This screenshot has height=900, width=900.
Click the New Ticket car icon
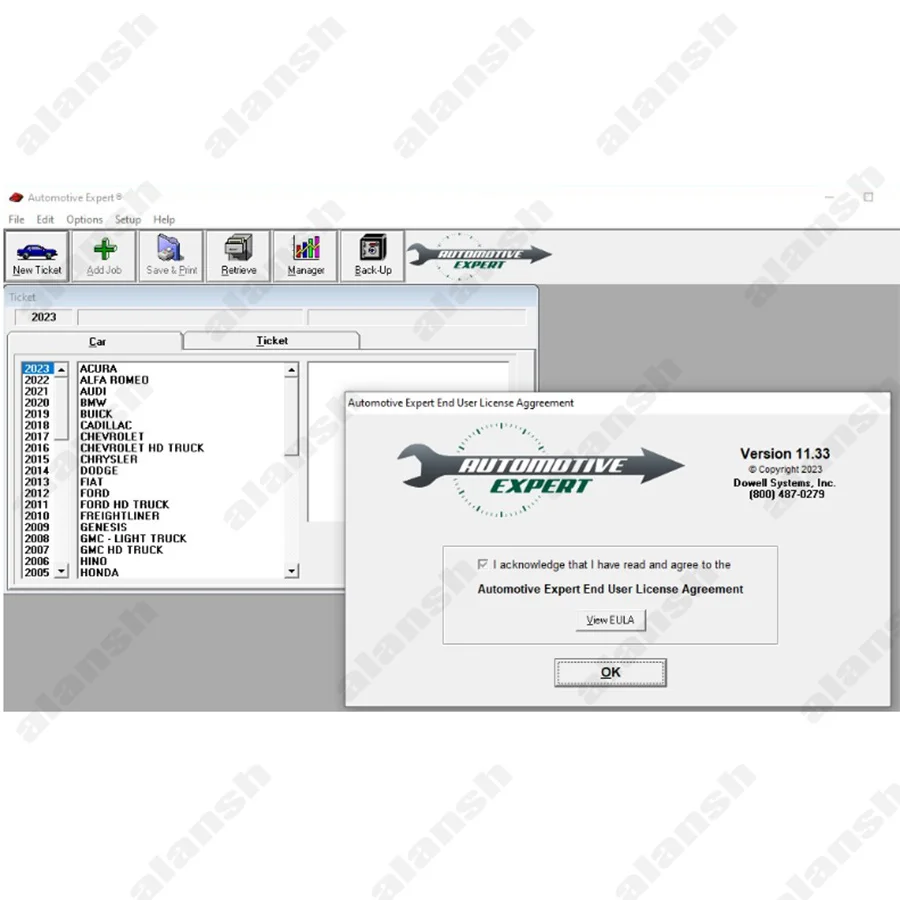(x=37, y=251)
